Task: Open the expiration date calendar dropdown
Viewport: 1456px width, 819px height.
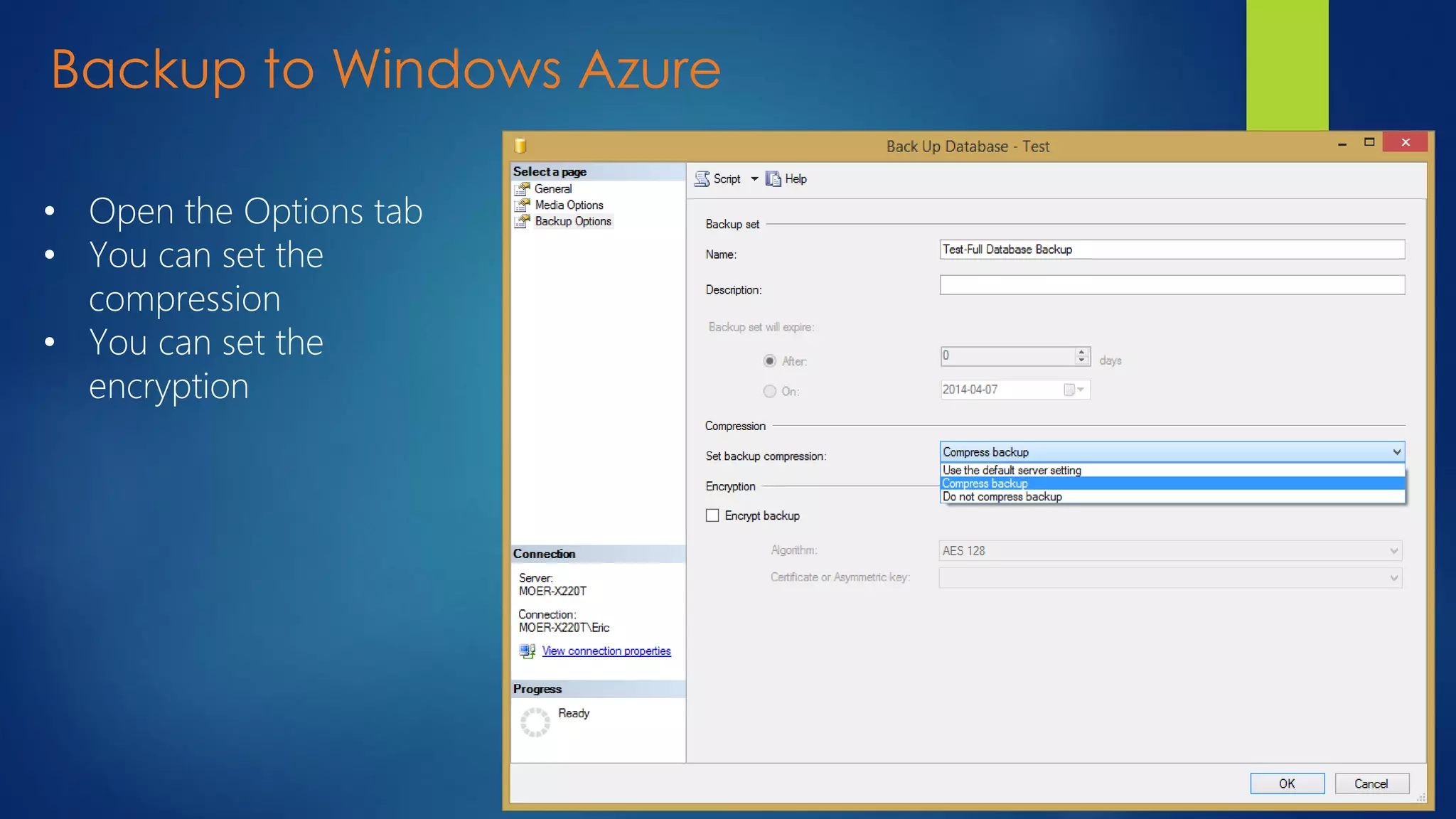Action: [1074, 390]
